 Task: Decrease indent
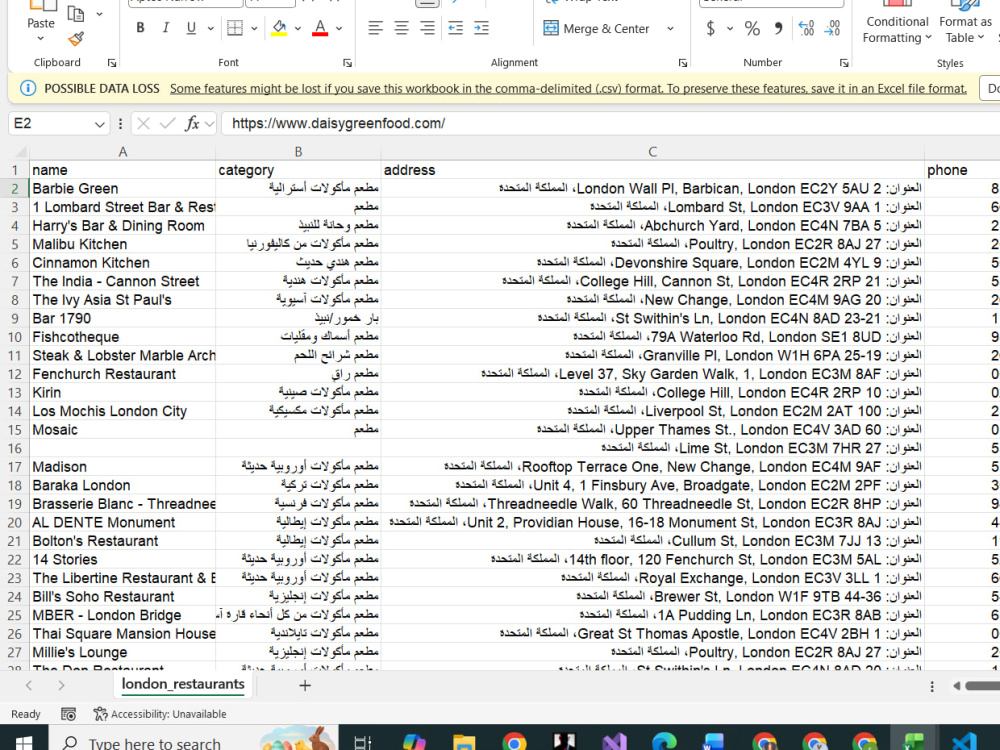tap(455, 28)
